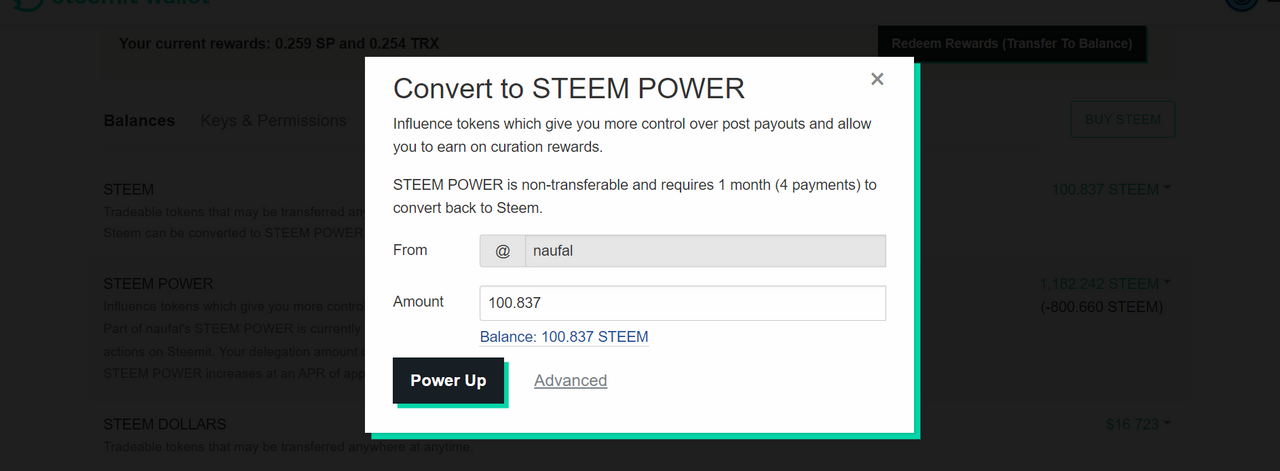Select the STEEM DOLLARS heading
Image resolution: width=1280 pixels, height=471 pixels.
point(165,424)
